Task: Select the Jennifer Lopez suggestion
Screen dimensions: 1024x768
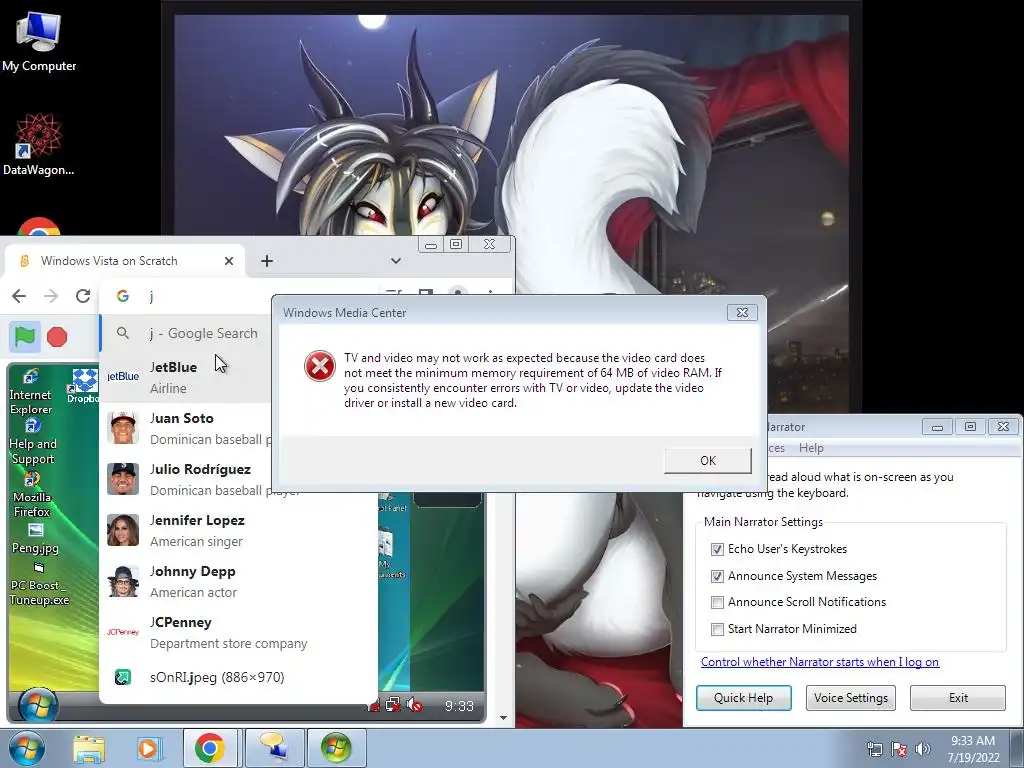Action: pos(239,530)
